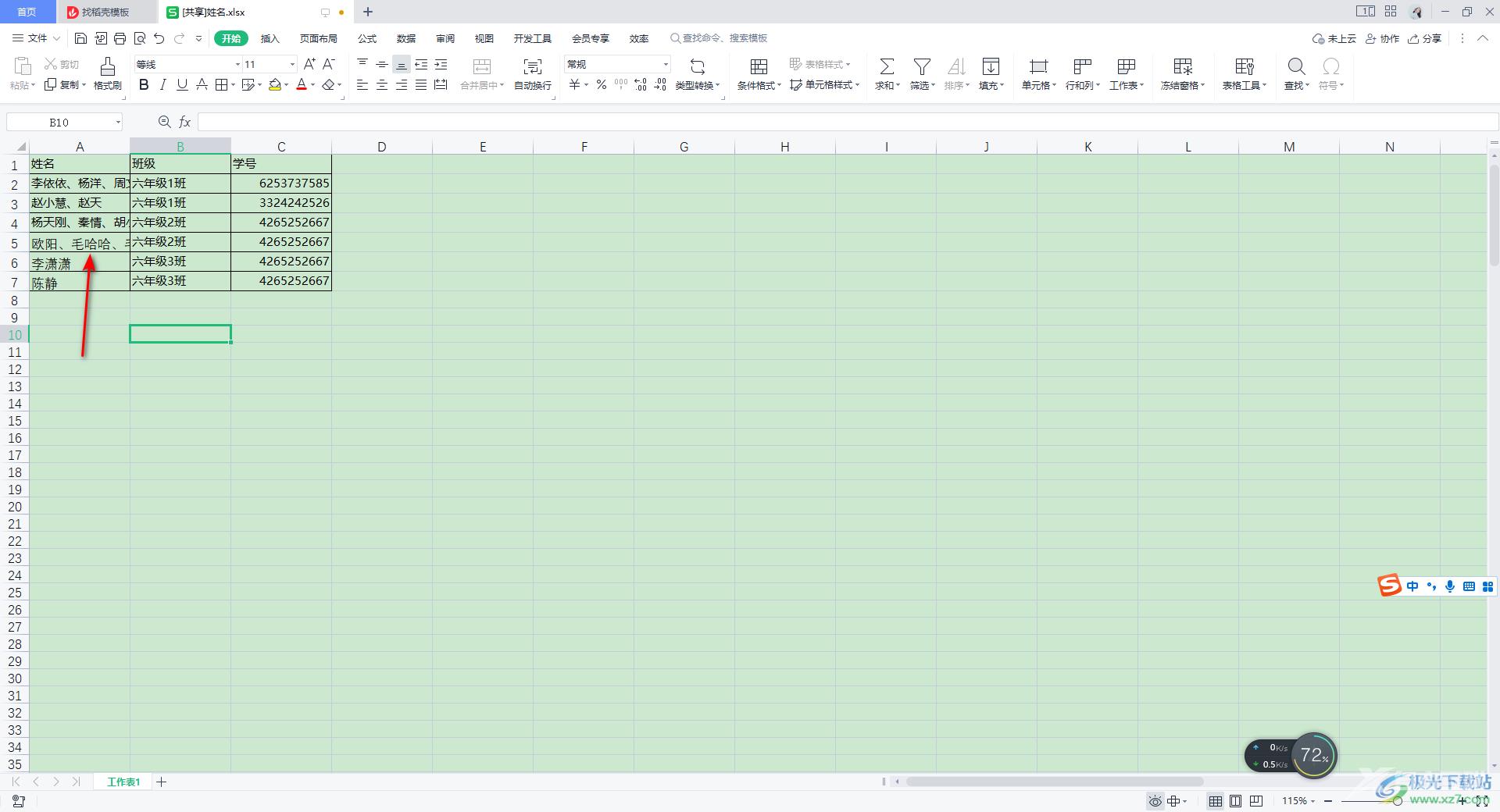Image resolution: width=1500 pixels, height=812 pixels.
Task: Select cell C2 containing 6253737585
Action: (281, 183)
